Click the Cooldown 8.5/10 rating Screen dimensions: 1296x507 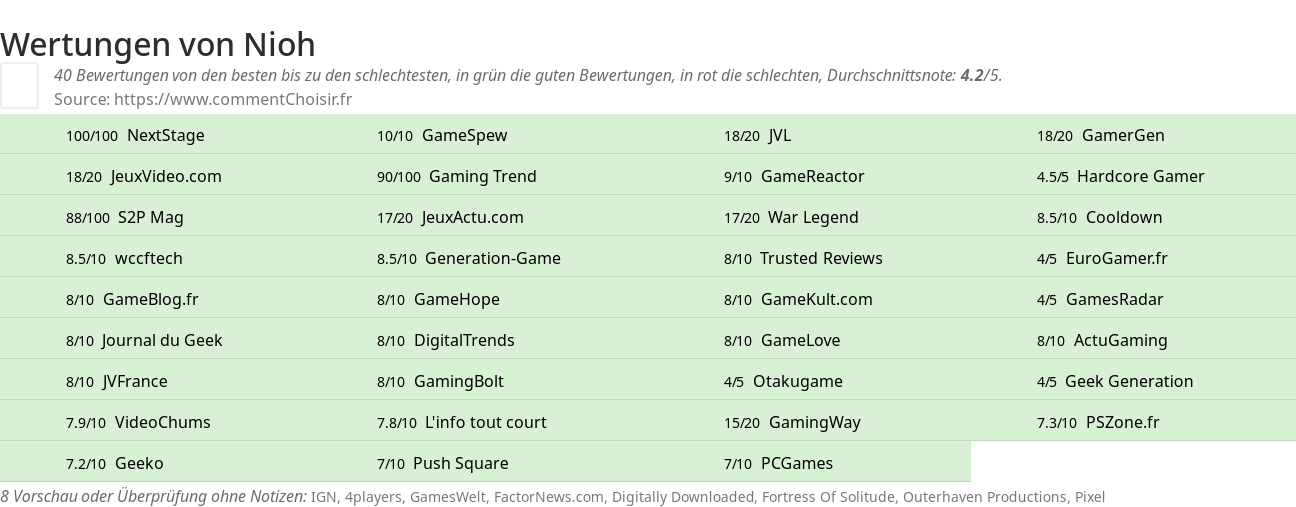[x=1100, y=217]
